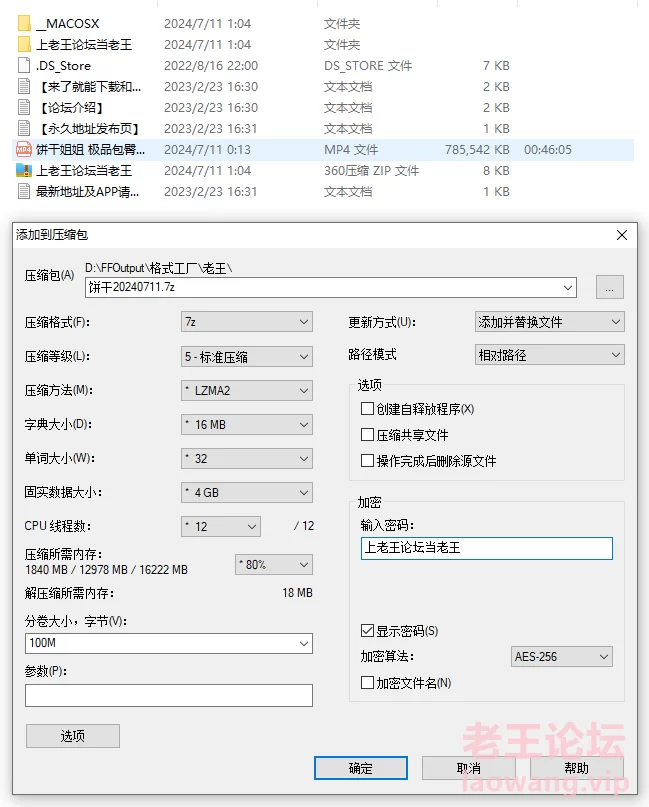The height and width of the screenshot is (807, 649).
Task: Uncheck the 显示密码 checkbox
Action: coord(367,630)
